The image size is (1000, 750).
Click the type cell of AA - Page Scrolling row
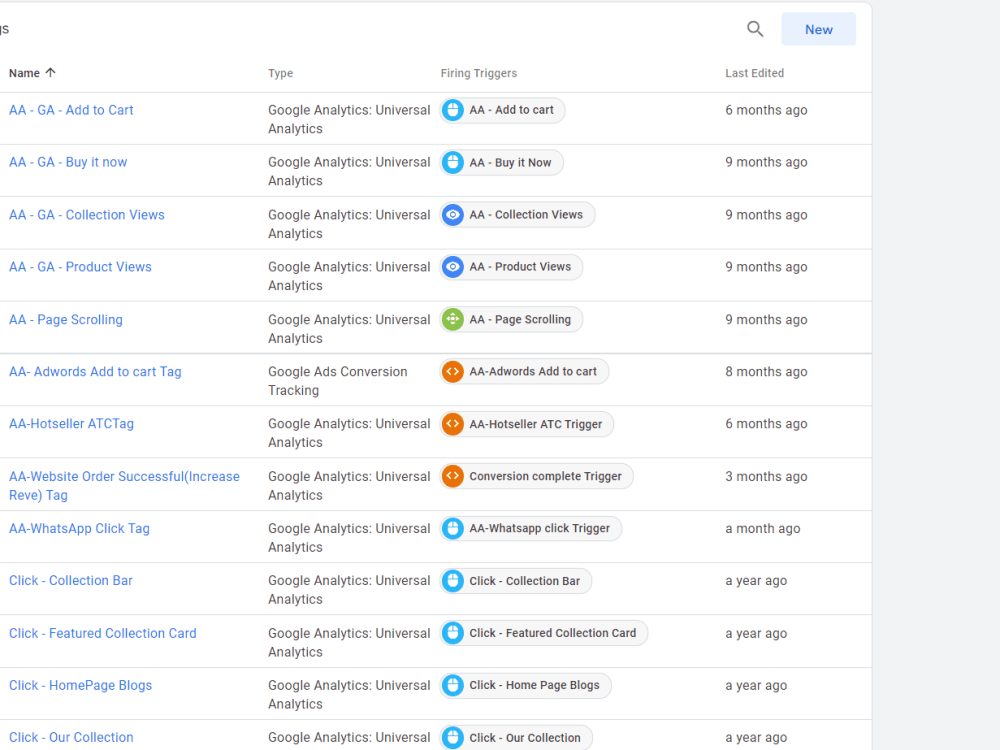[349, 328]
